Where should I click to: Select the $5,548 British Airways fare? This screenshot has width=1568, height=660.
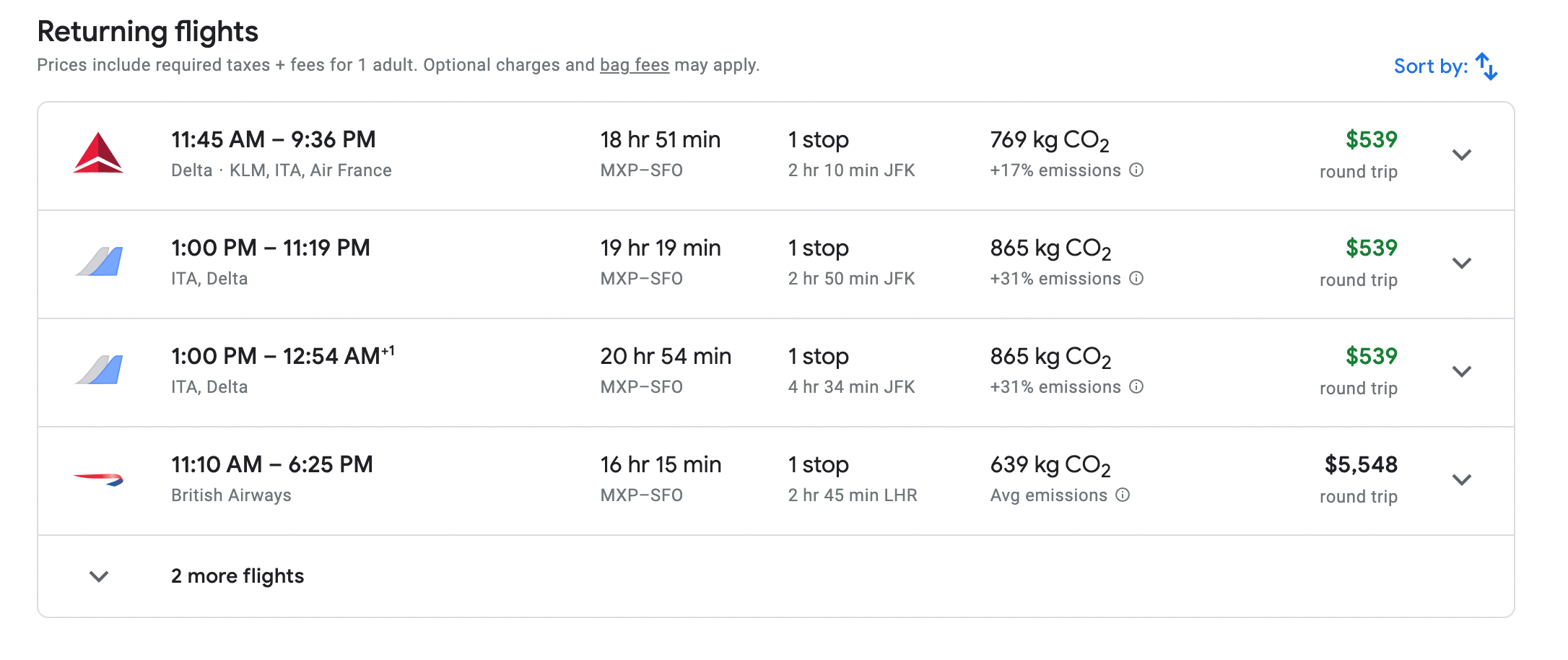click(x=1360, y=465)
